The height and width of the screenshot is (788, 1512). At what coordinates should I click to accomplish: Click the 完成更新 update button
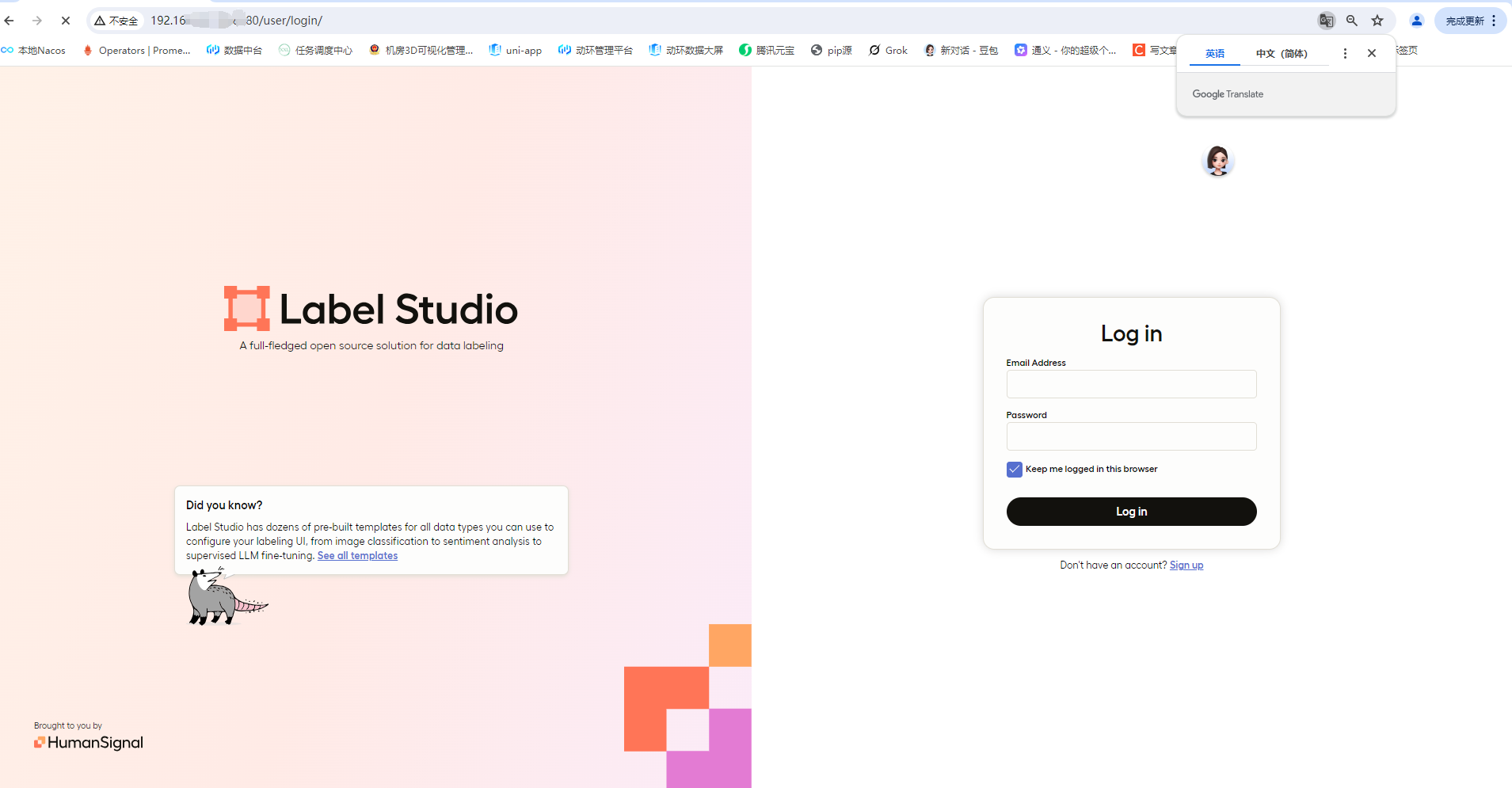point(1471,21)
